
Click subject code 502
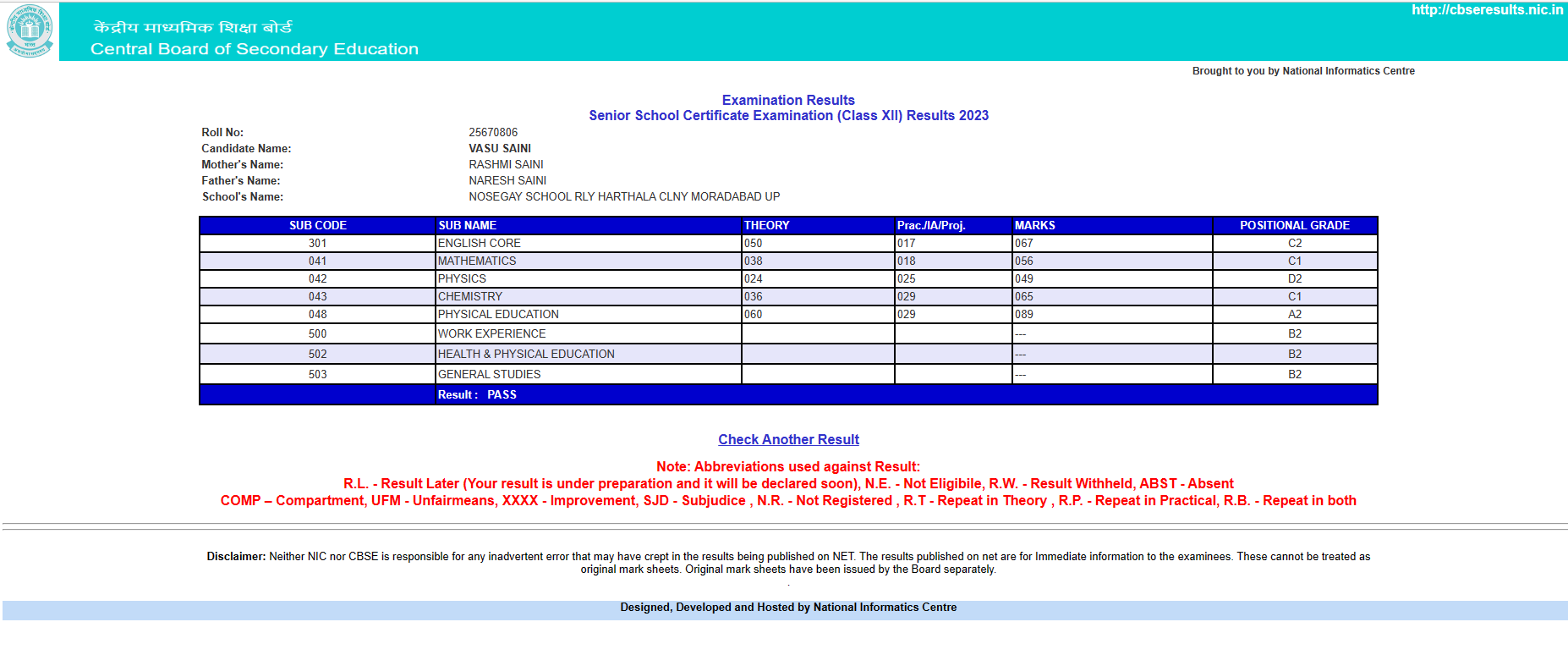(x=318, y=354)
